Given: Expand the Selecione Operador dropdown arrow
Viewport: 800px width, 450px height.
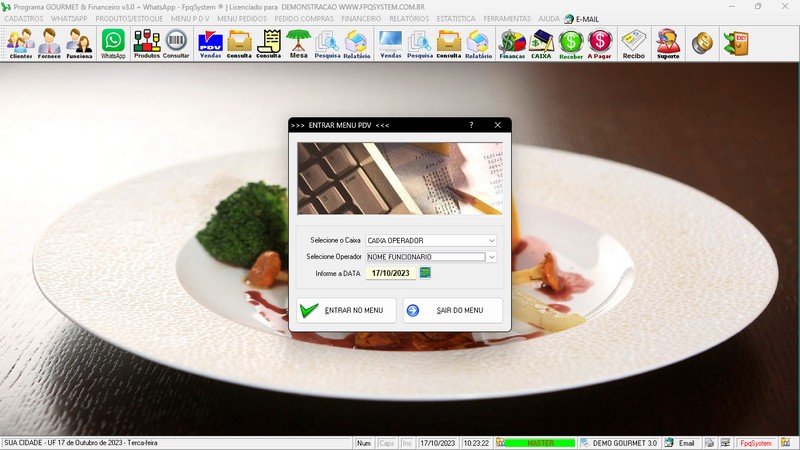Looking at the screenshot, I should (491, 257).
